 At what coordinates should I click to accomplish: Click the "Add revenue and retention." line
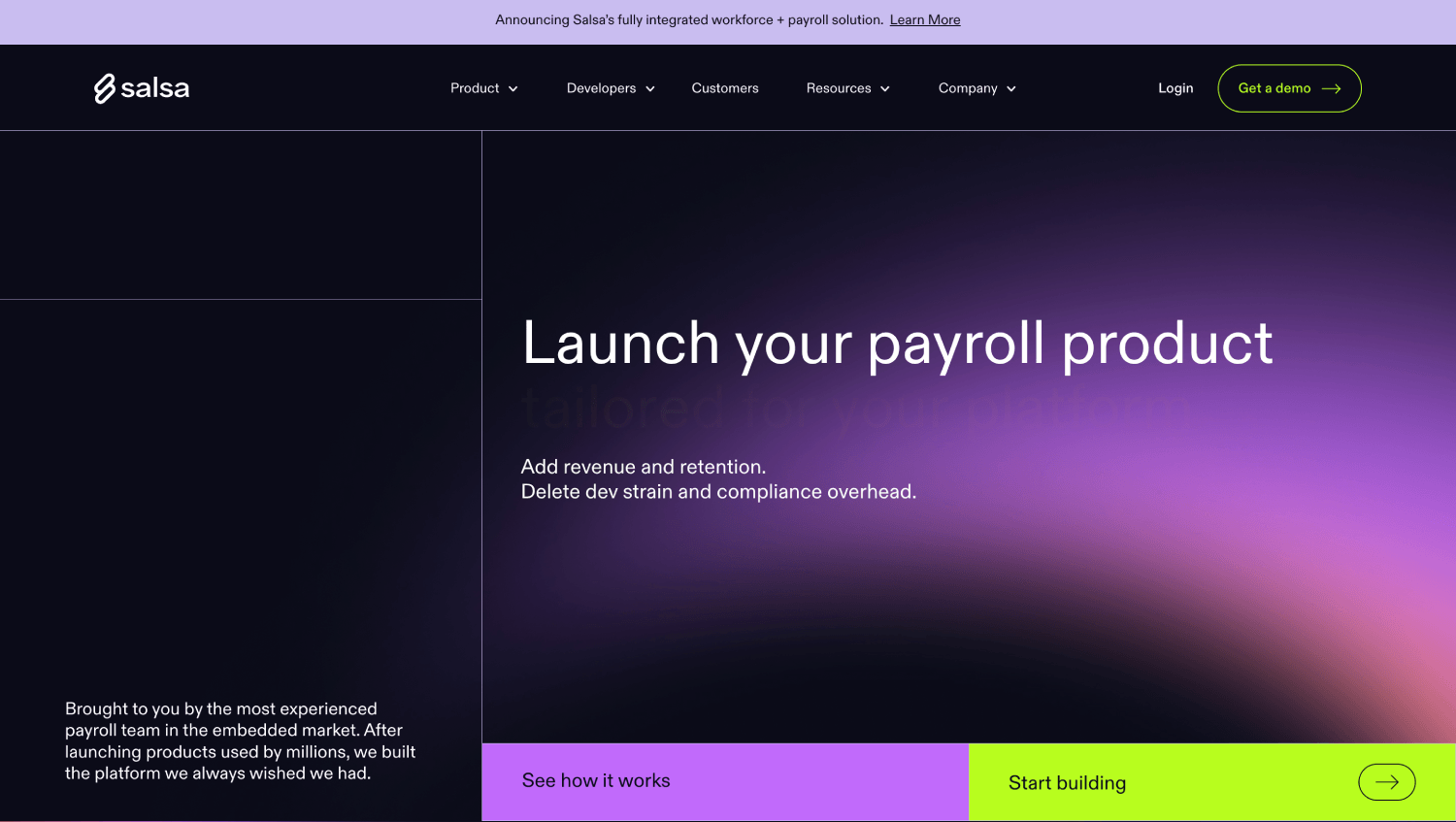click(x=644, y=467)
